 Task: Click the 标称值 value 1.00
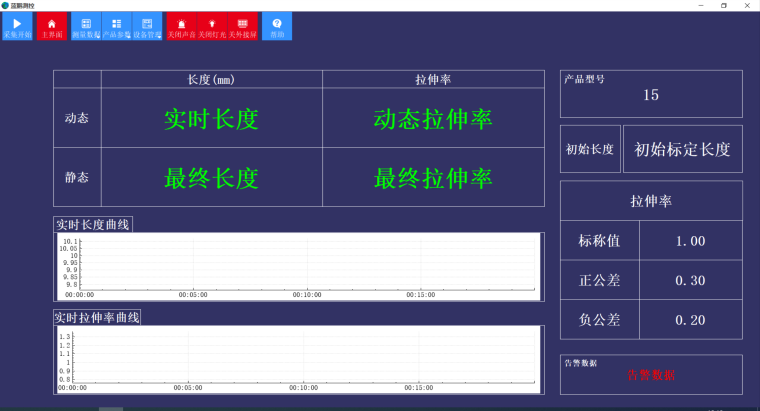point(690,241)
